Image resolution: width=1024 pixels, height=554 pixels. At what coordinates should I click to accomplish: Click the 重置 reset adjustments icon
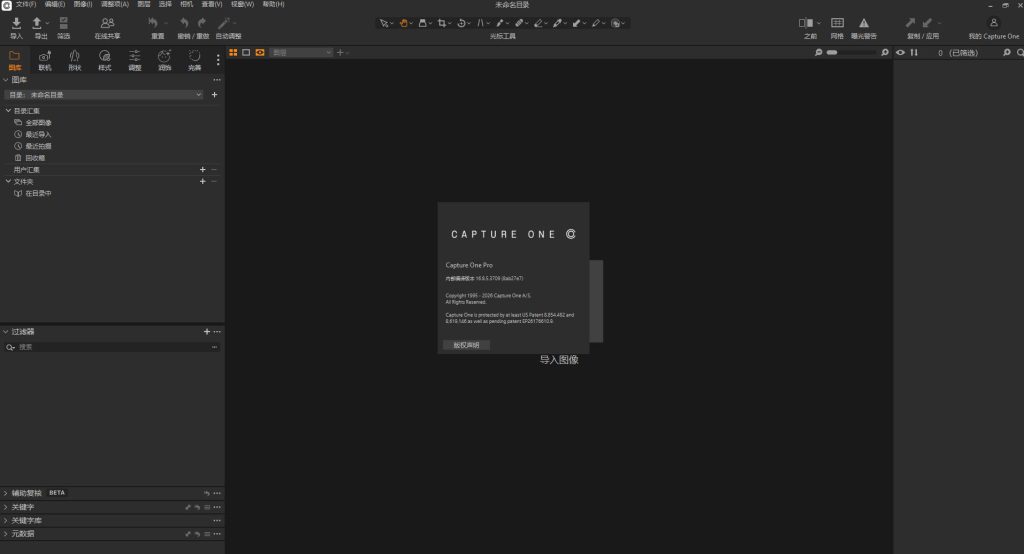pos(153,24)
